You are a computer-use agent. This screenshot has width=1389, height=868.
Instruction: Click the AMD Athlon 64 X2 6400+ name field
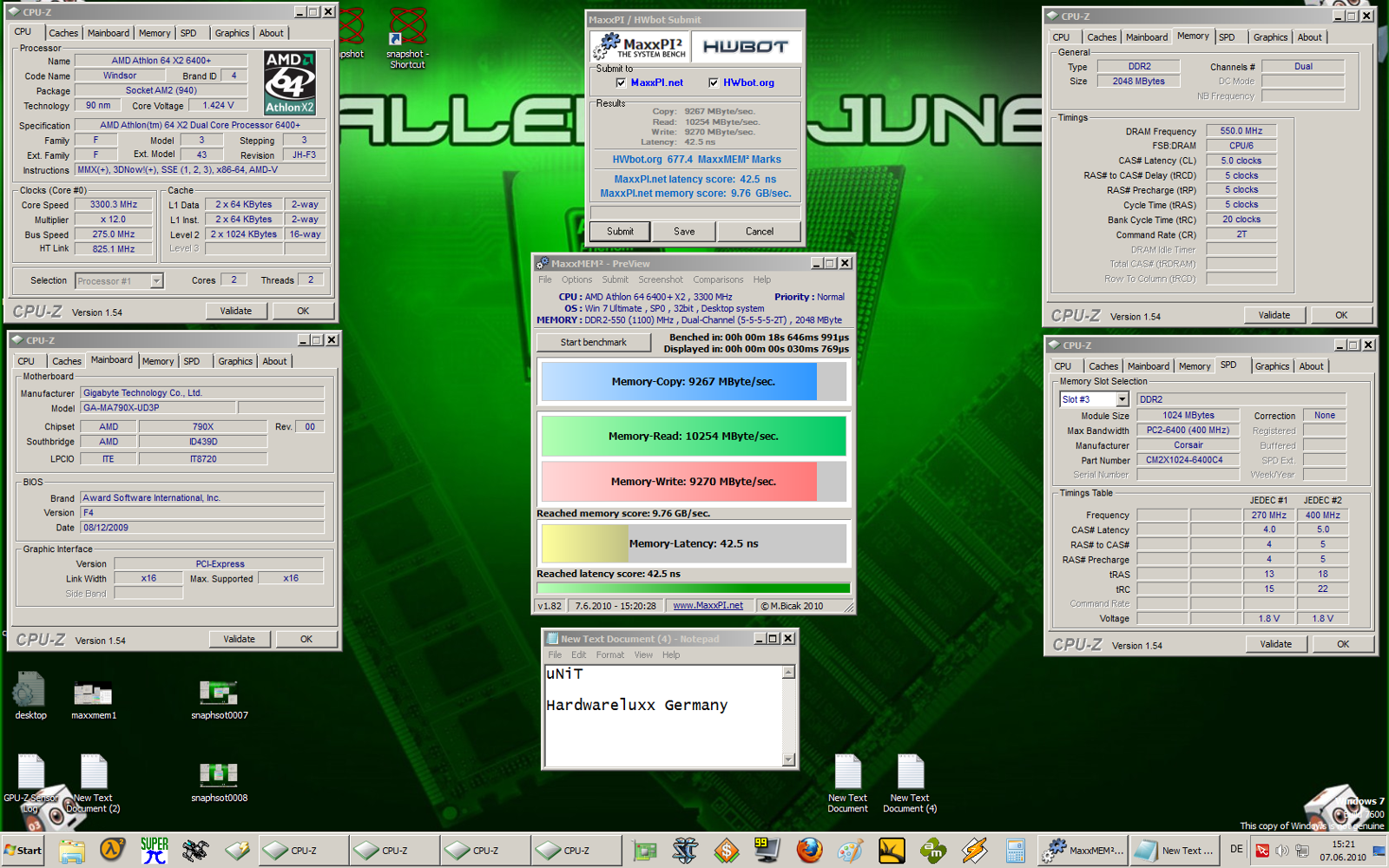[161, 61]
